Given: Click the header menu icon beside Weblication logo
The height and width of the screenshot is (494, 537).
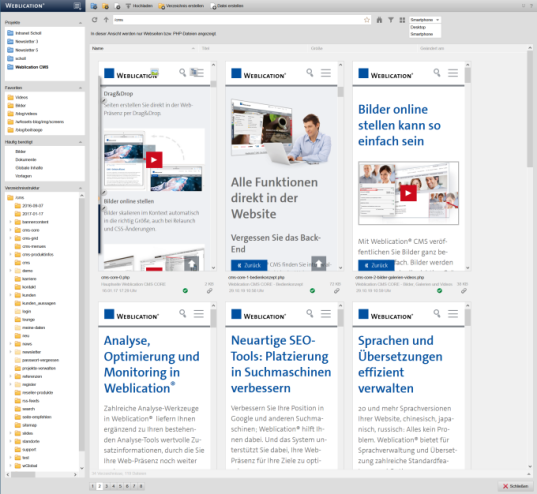Looking at the screenshot, I should tap(77, 6).
